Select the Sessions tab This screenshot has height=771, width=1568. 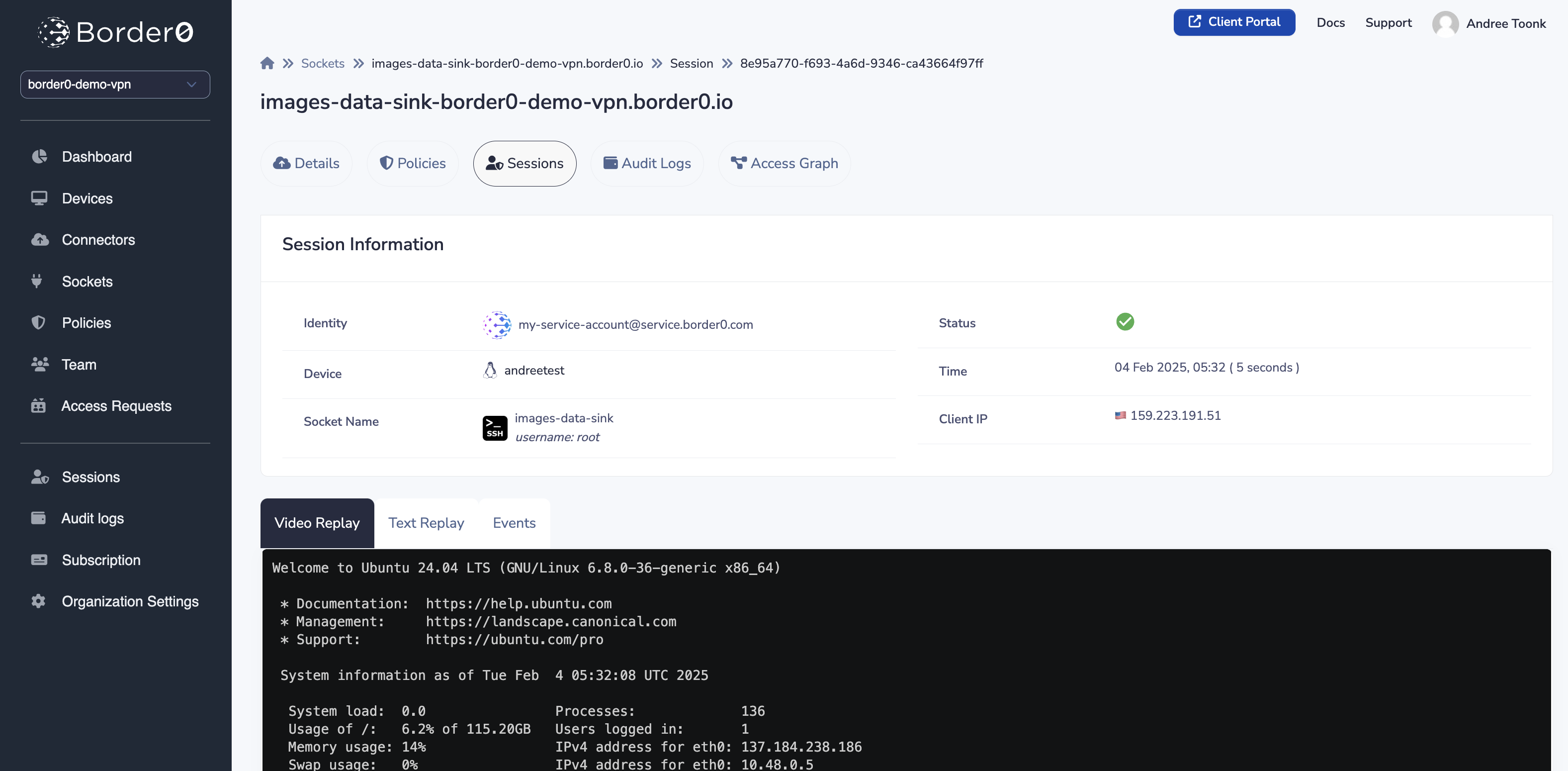[524, 164]
